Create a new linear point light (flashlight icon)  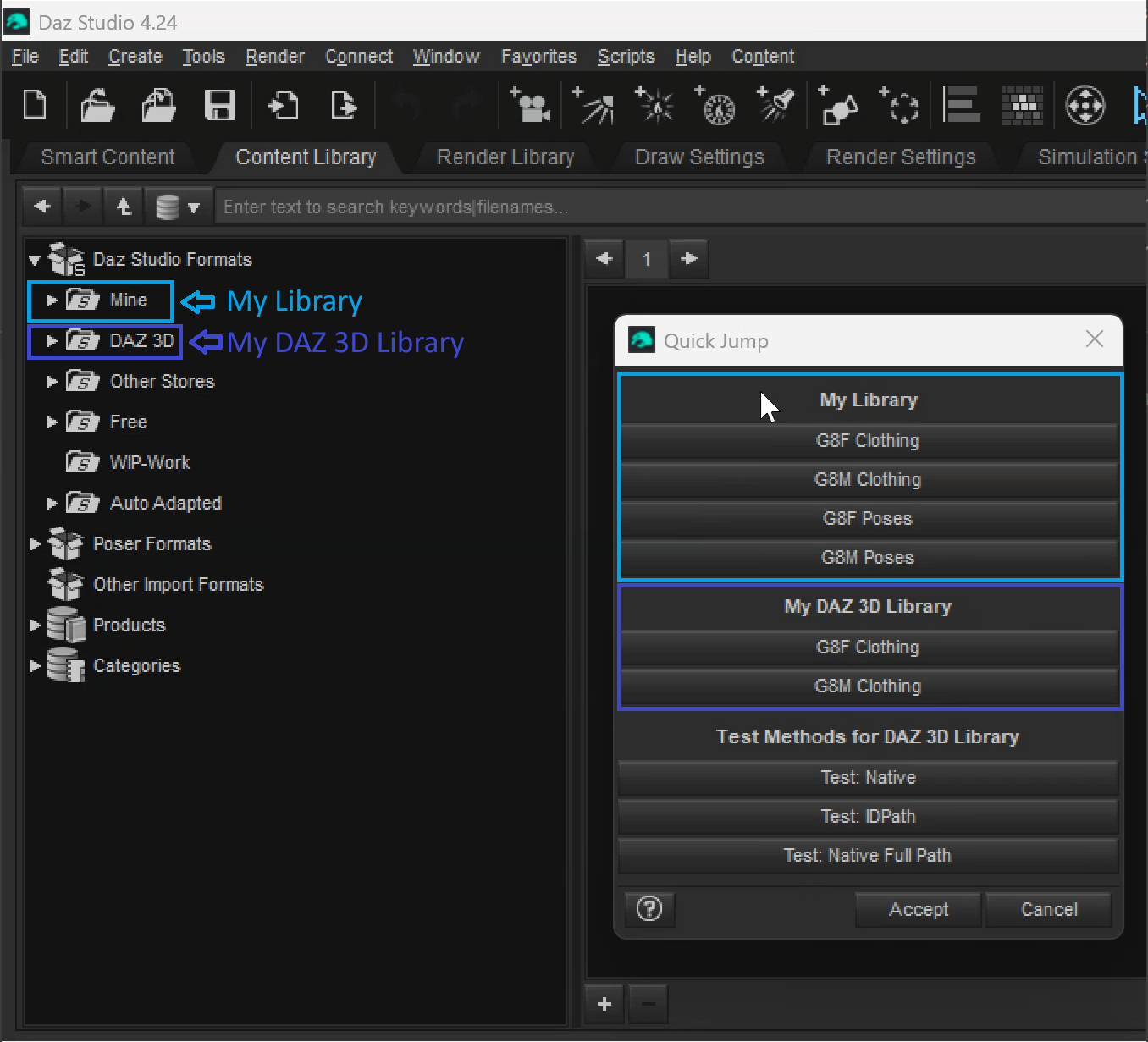(x=775, y=105)
